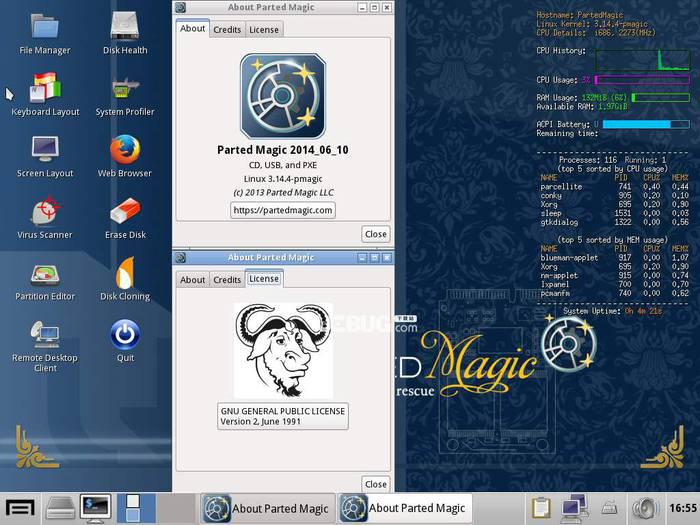
Task: Switch to License tab in top window
Action: 264,30
